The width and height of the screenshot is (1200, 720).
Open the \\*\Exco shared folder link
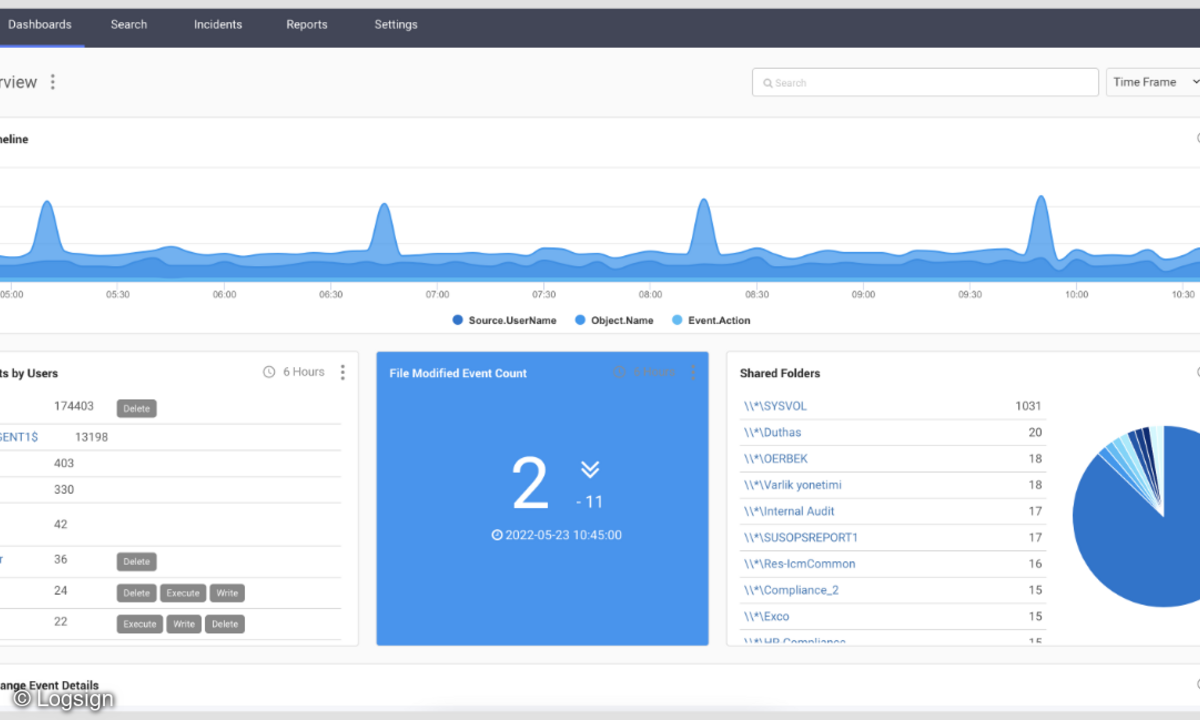(767, 616)
